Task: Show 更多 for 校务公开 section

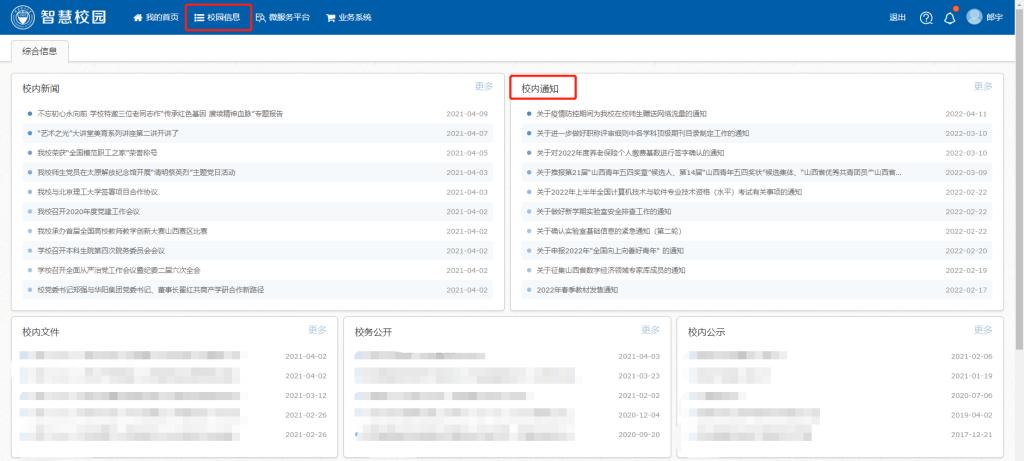Action: click(650, 330)
